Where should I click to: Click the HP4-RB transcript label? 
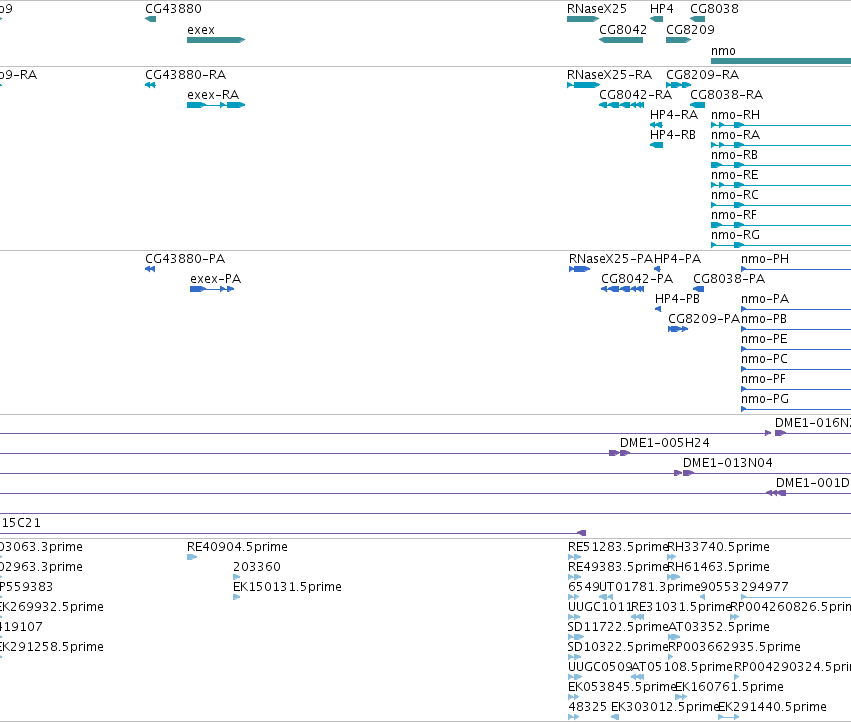point(673,135)
